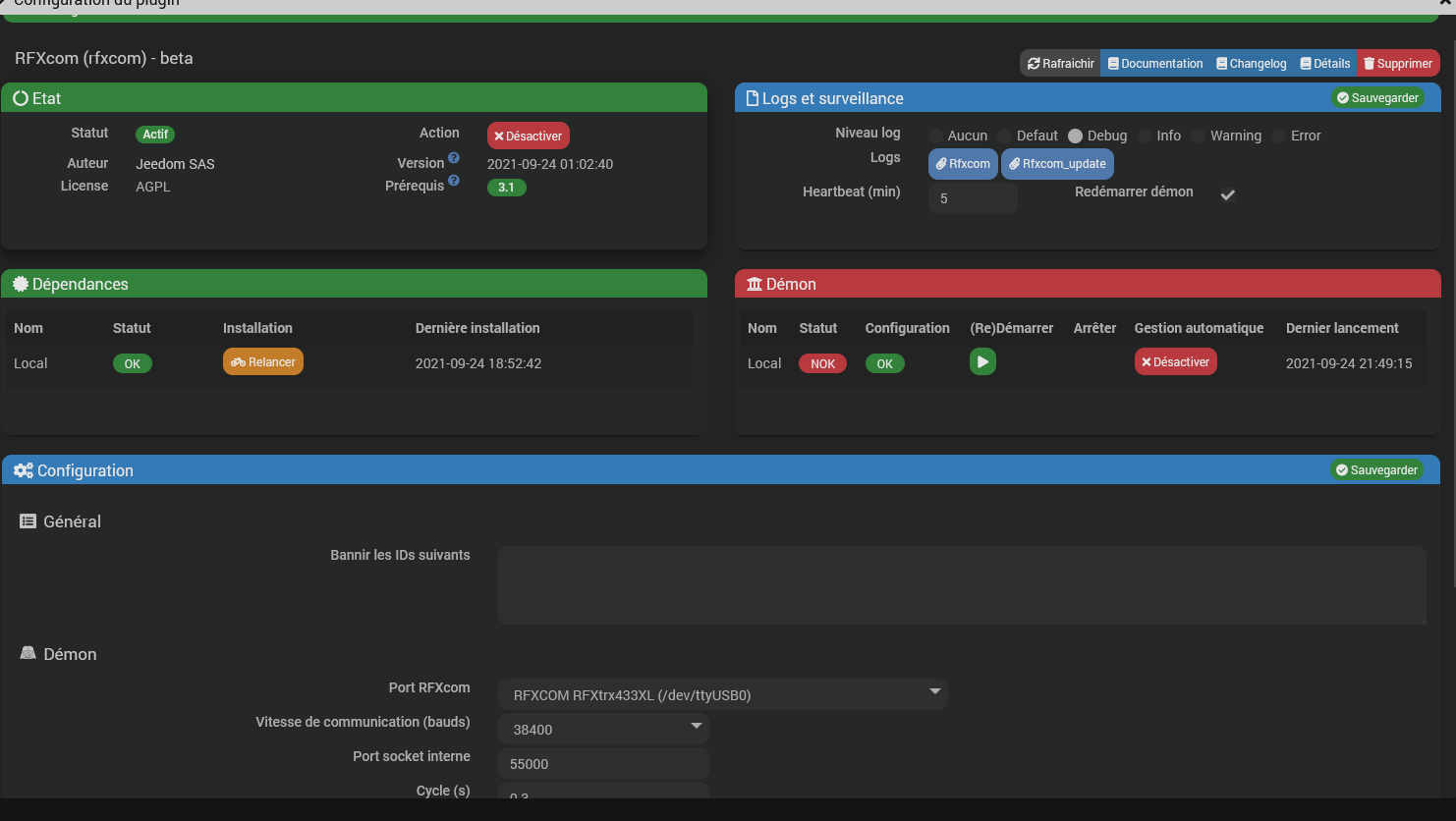The height and width of the screenshot is (821, 1456).
Task: Disable automatic daemon management
Action: tap(1176, 361)
